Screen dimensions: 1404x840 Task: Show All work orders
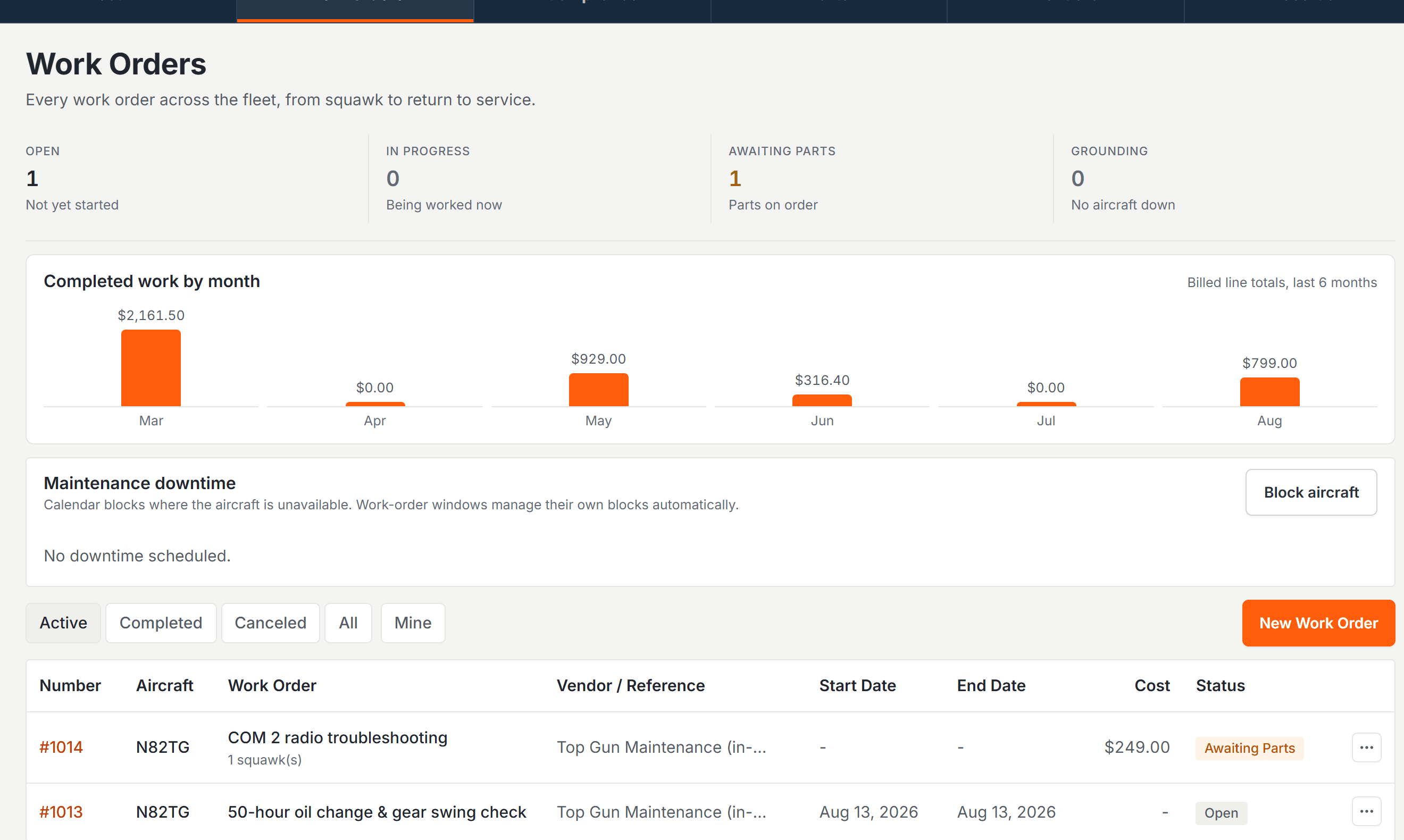click(x=348, y=623)
